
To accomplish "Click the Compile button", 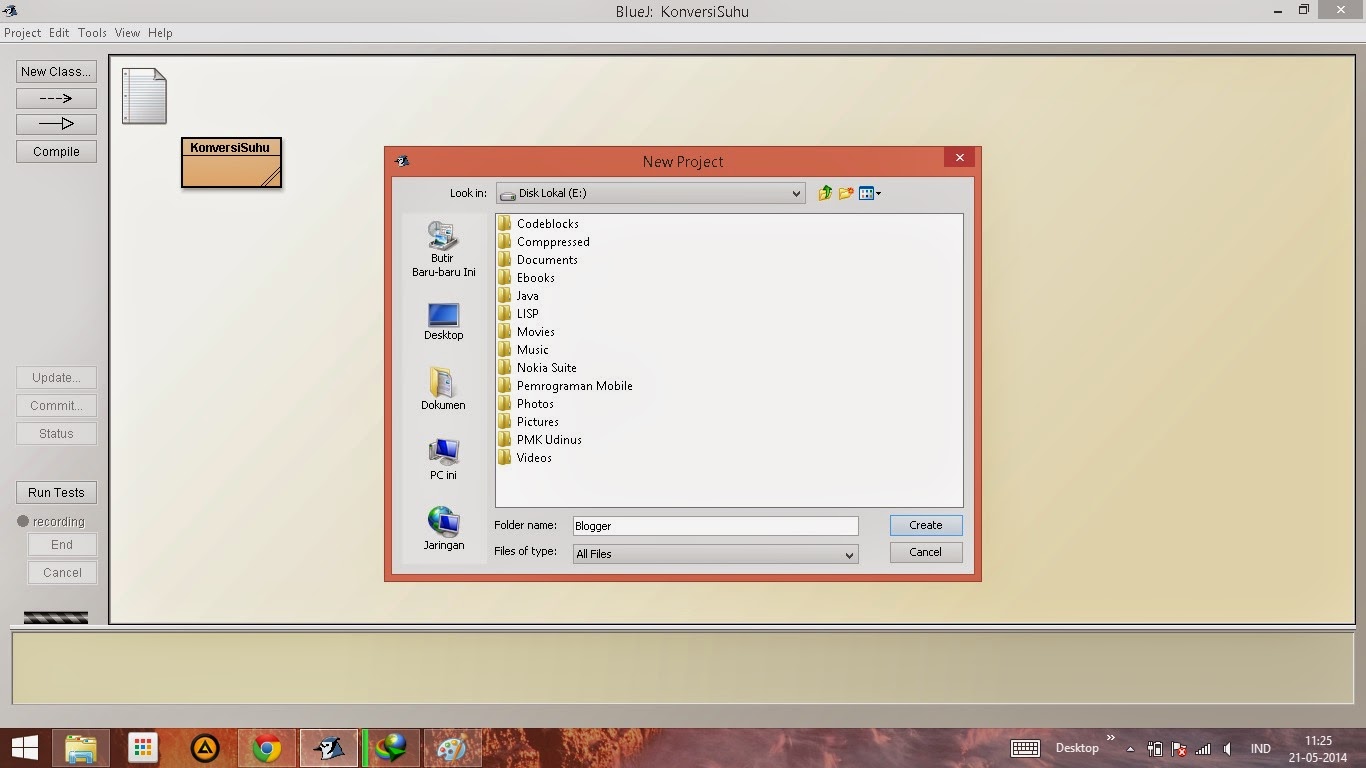I will coord(56,152).
